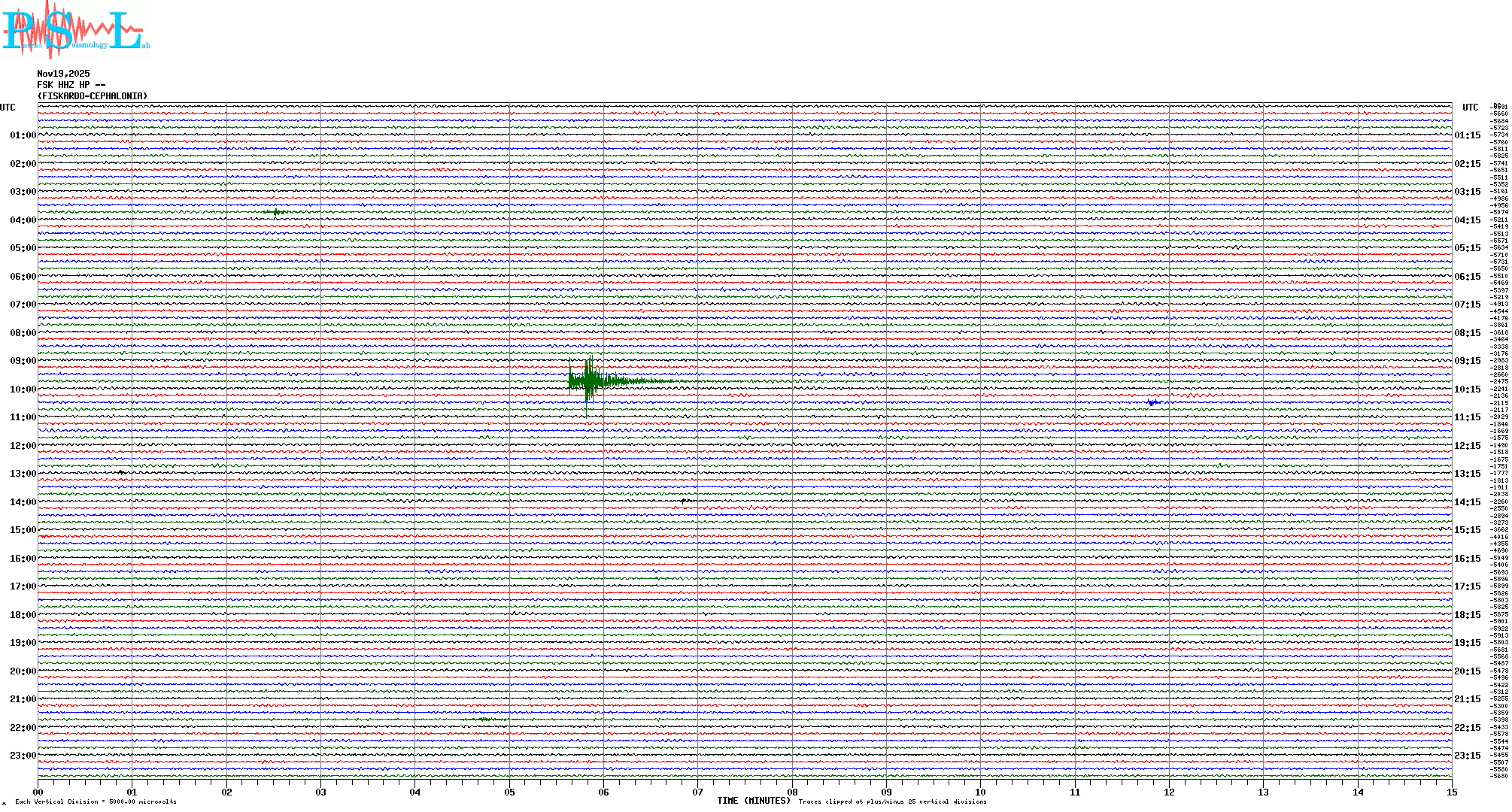Click the 09:00 hour label on left

click(x=23, y=361)
